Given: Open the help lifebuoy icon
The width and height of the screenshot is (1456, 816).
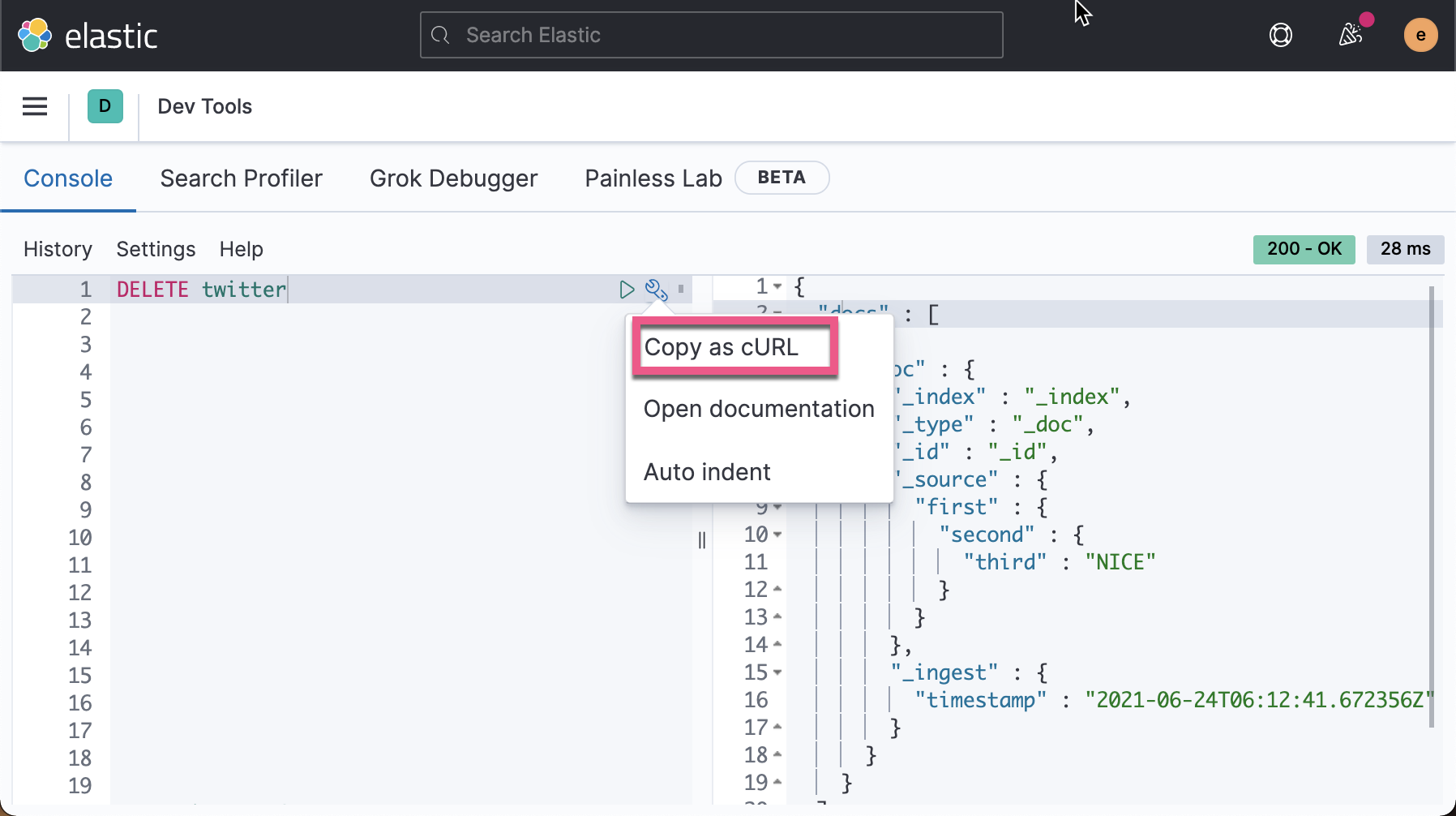Looking at the screenshot, I should (x=1280, y=35).
